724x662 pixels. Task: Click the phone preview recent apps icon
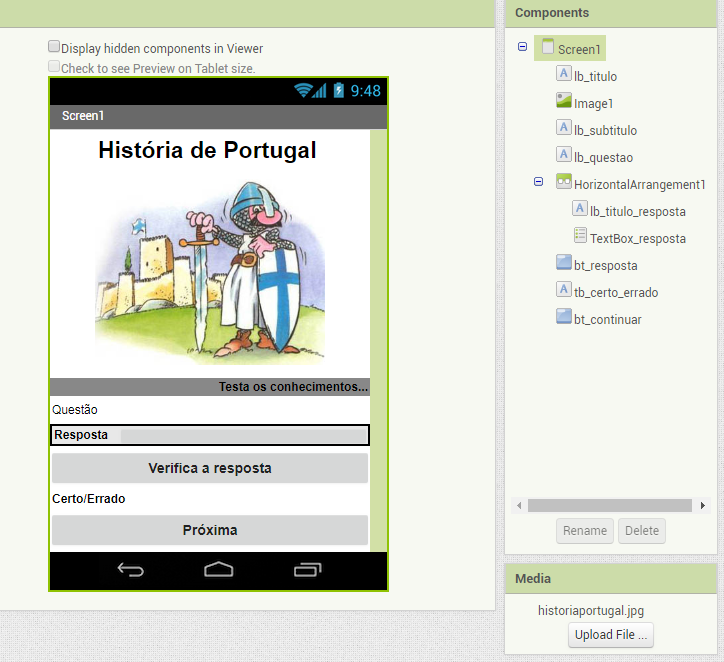point(308,570)
